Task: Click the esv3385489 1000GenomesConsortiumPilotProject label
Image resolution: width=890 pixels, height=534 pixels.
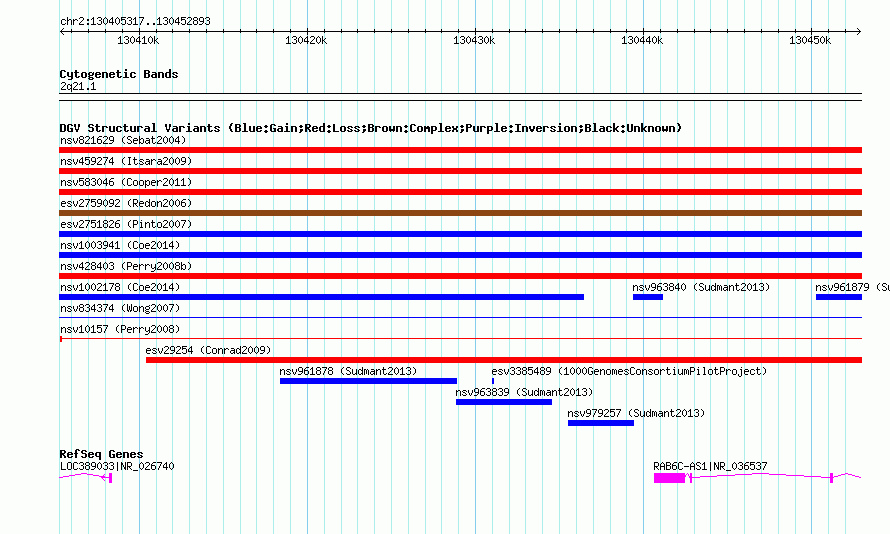Action: [629, 371]
